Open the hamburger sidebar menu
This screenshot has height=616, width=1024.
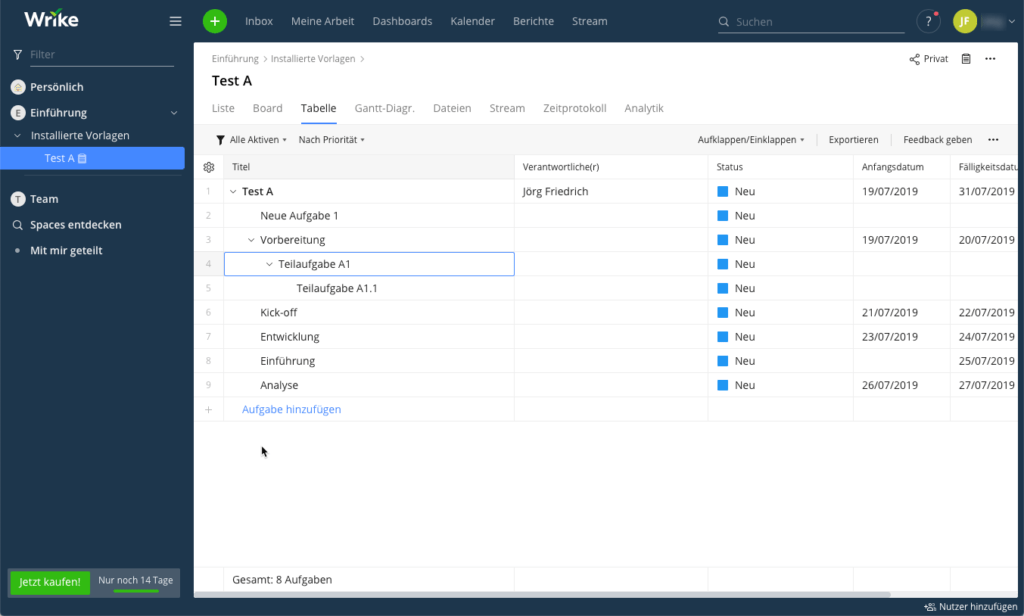point(176,21)
